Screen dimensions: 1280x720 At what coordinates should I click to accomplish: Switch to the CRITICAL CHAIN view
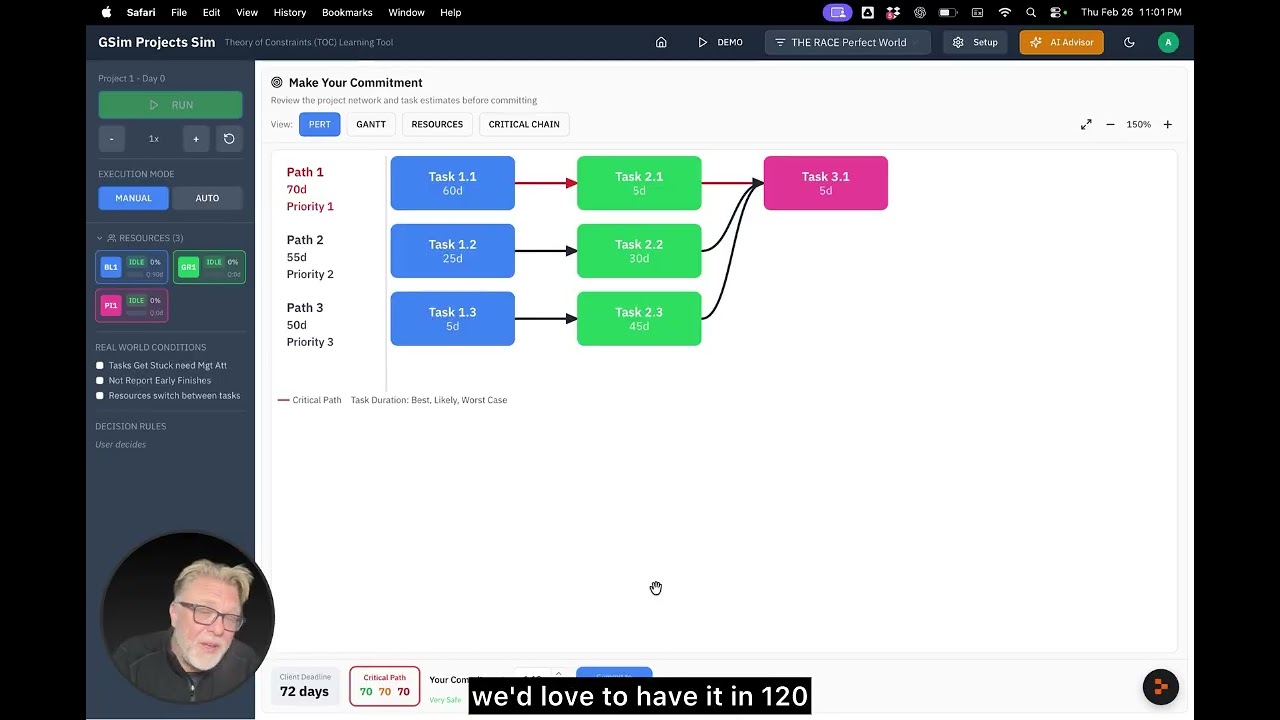click(x=524, y=124)
